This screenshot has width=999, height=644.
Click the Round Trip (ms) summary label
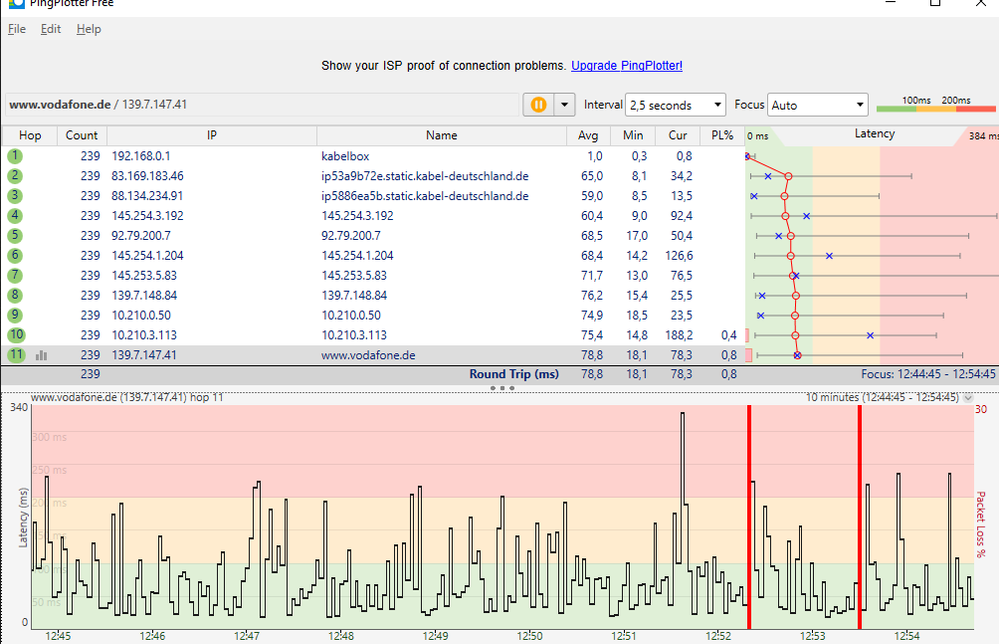pyautogui.click(x=514, y=374)
